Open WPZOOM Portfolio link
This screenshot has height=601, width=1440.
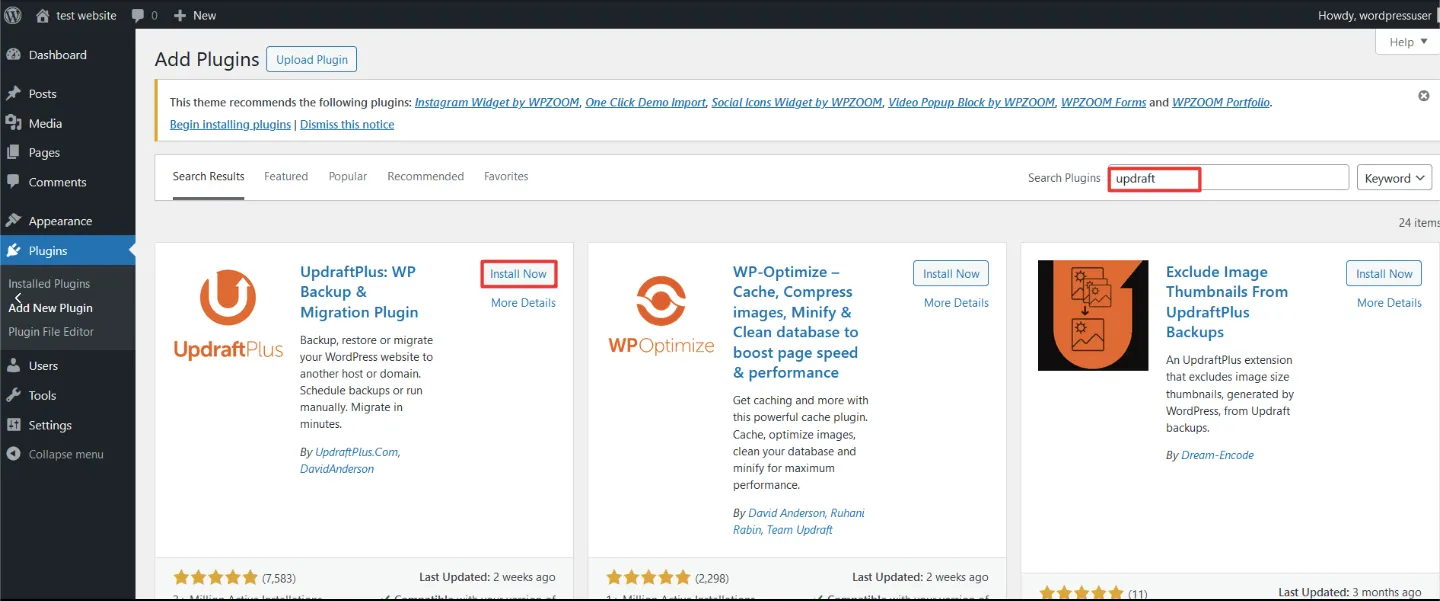click(1221, 102)
